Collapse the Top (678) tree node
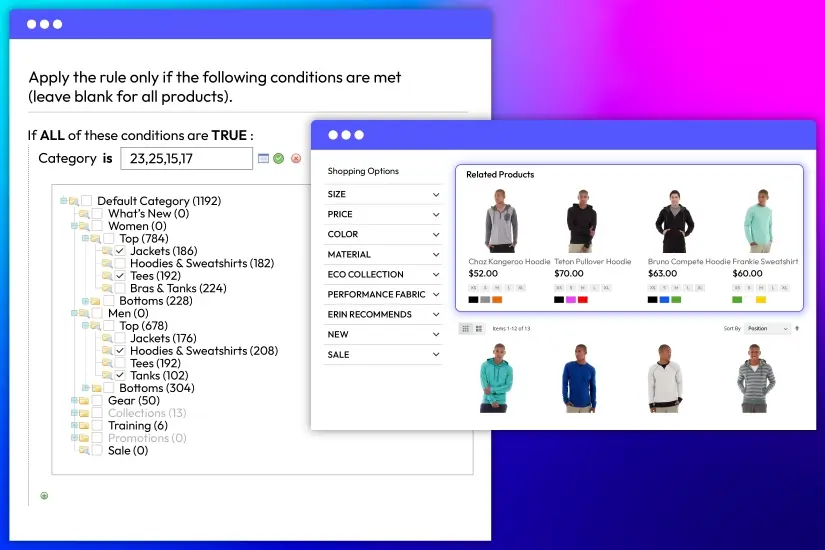The height and width of the screenshot is (550, 825). pos(85,326)
